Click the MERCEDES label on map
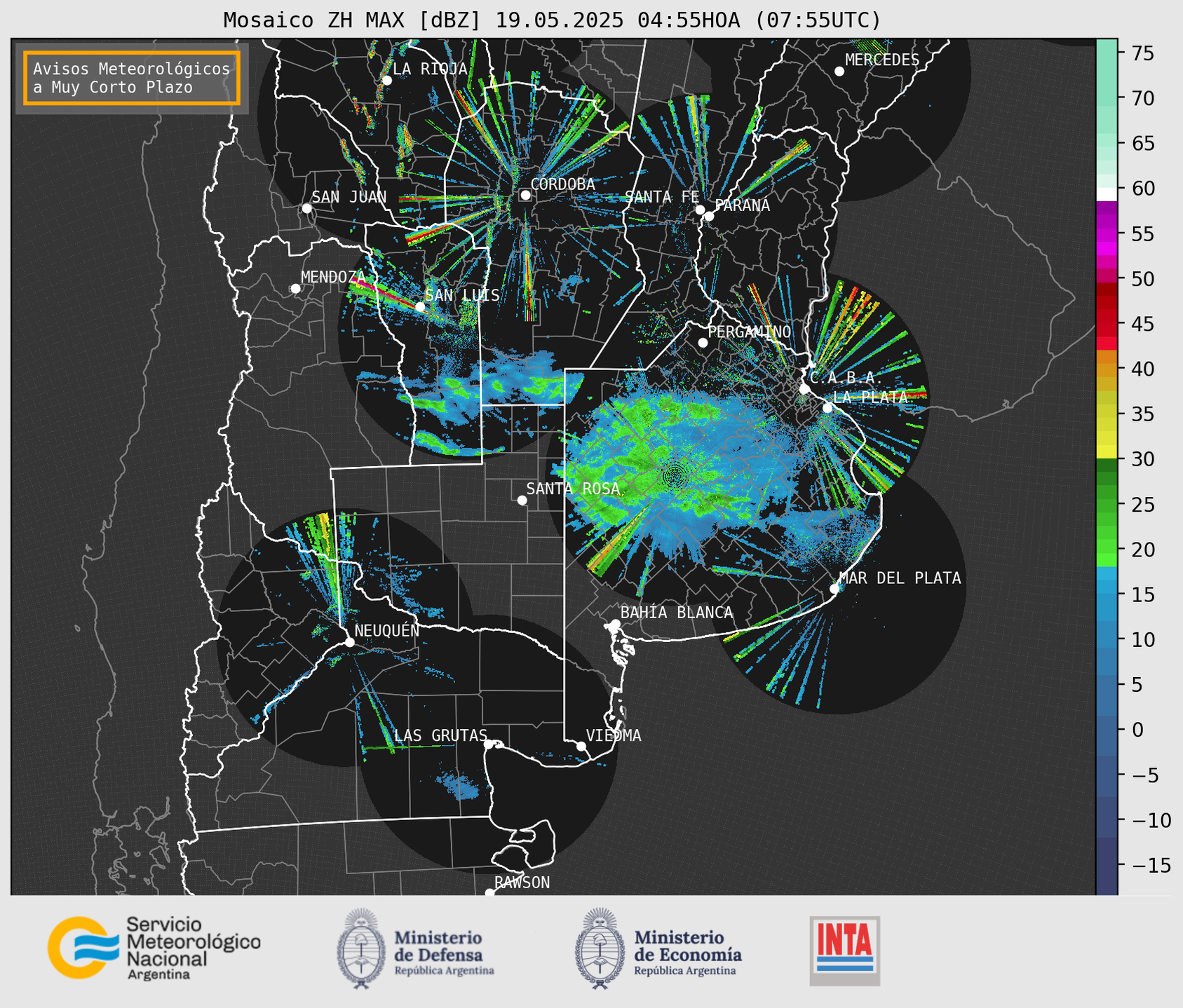Viewport: 1183px width, 1008px height. pyautogui.click(x=882, y=60)
